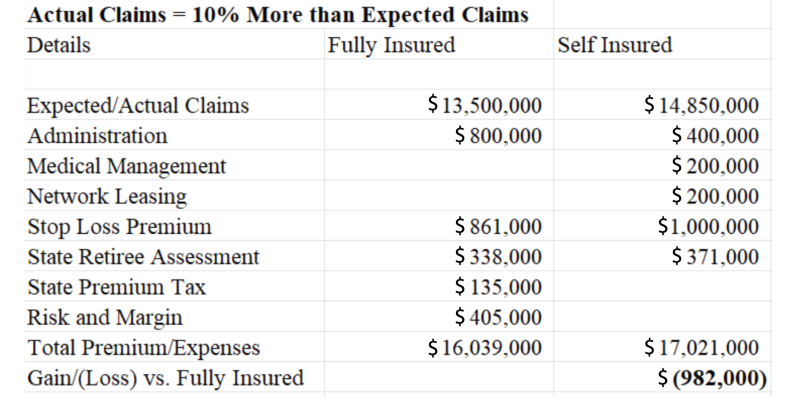Select the 'Self Insured' column header
Viewport: 800px width, 400px height.
(x=614, y=45)
